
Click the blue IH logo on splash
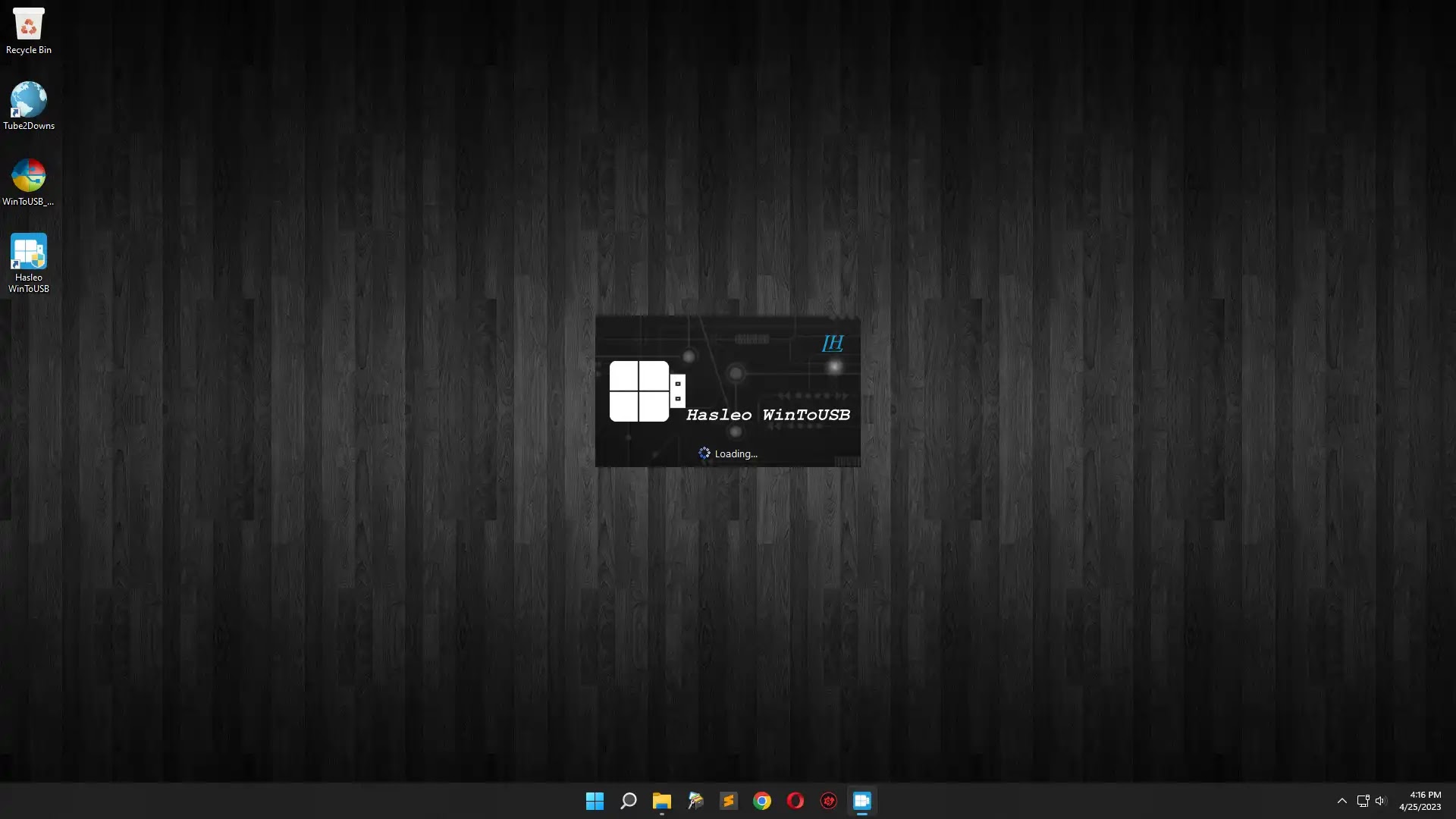point(833,344)
